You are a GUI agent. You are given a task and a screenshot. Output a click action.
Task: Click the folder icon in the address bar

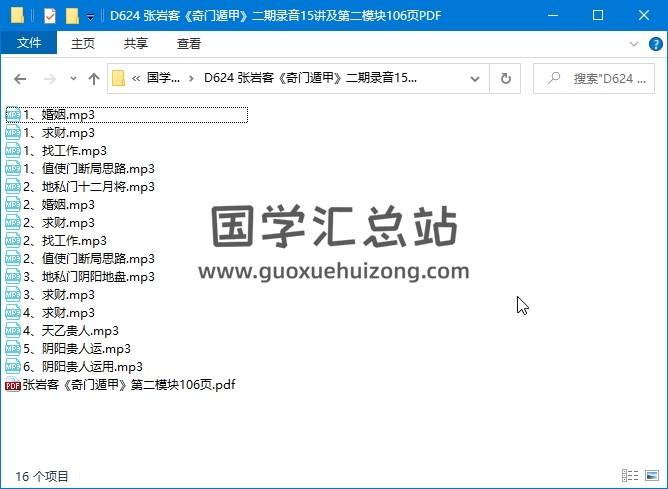pos(118,78)
